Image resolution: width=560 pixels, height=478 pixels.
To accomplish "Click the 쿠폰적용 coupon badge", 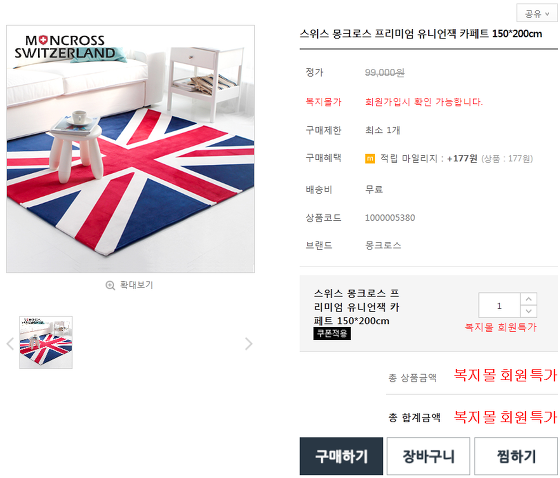I will click(x=332, y=333).
